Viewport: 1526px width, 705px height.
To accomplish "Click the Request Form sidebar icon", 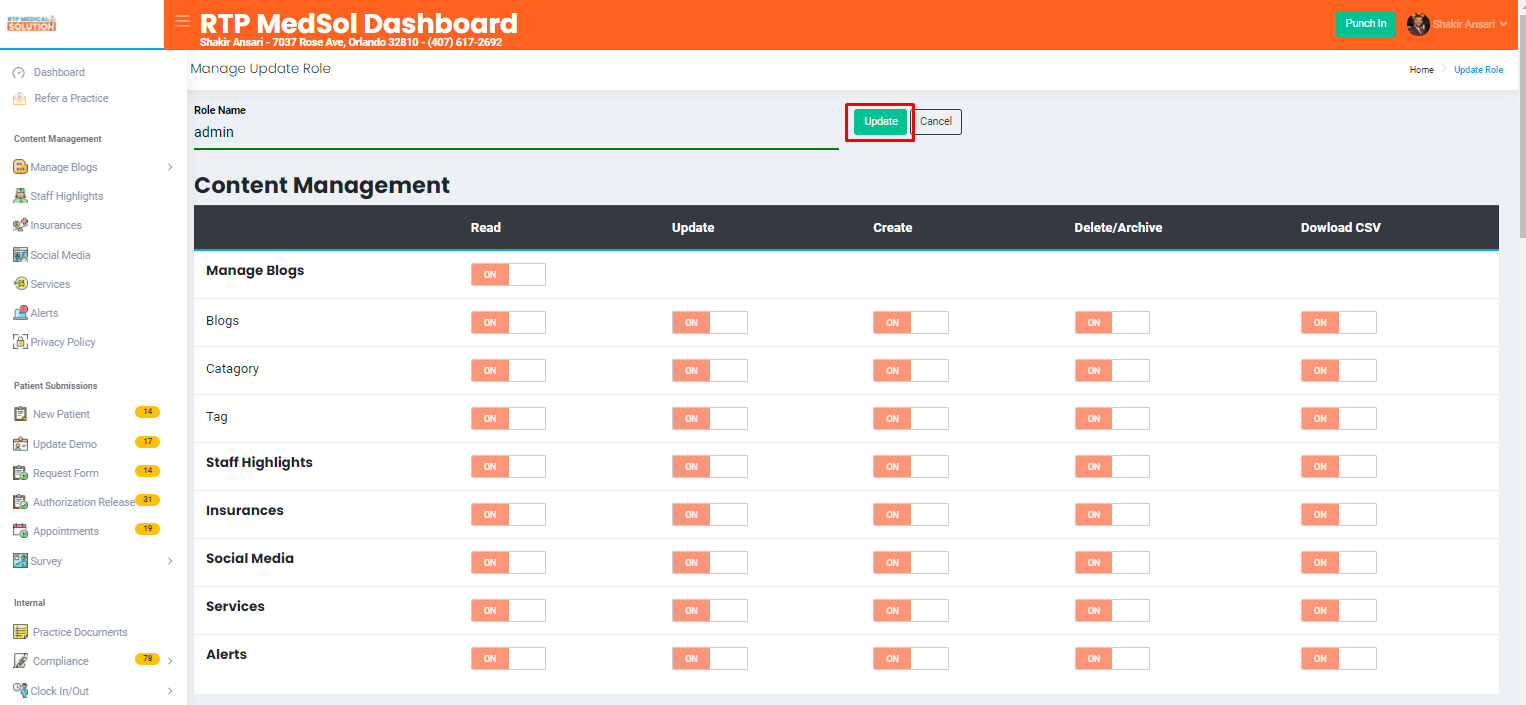I will [x=20, y=473].
